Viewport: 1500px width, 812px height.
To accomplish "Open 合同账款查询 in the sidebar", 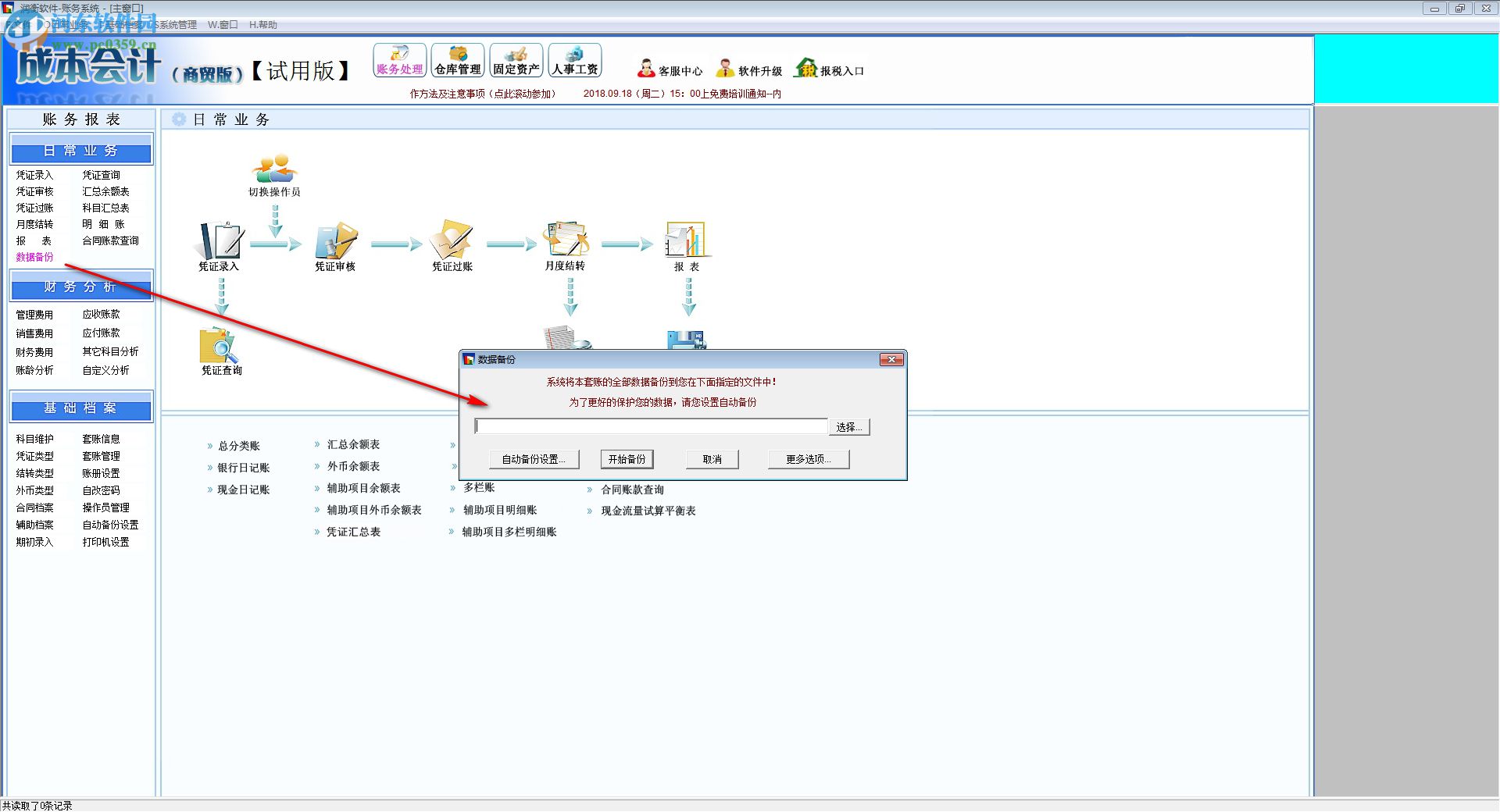I will [x=111, y=240].
